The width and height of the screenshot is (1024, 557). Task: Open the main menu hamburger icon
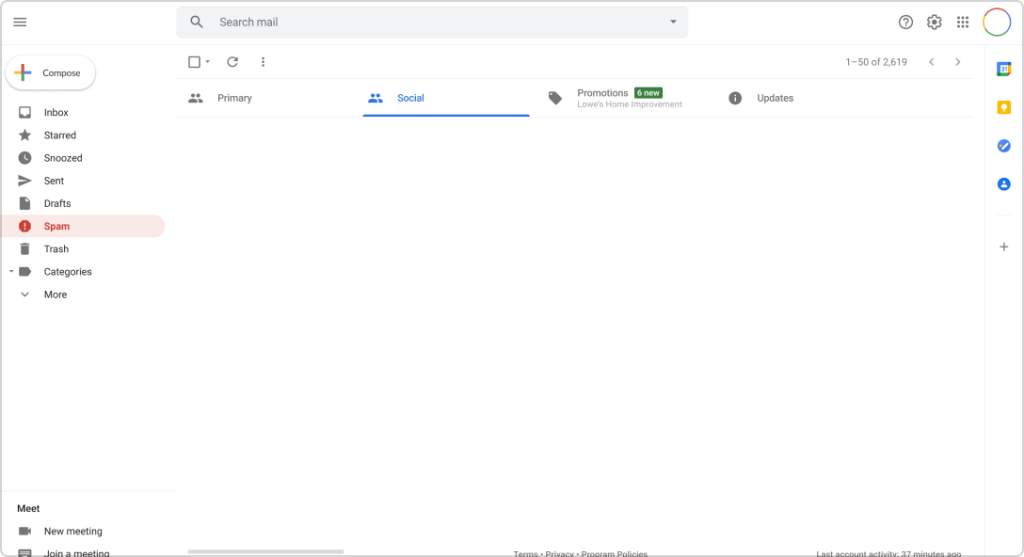coord(20,22)
